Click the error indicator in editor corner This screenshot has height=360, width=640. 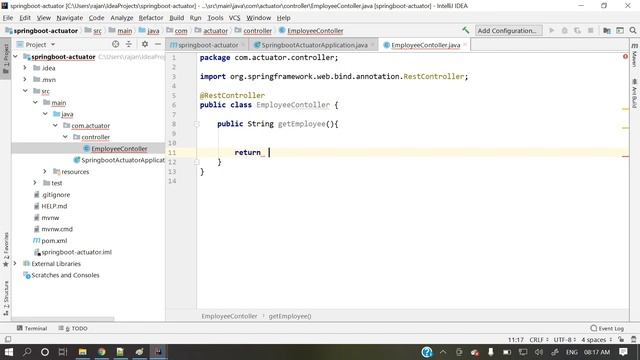click(625, 56)
